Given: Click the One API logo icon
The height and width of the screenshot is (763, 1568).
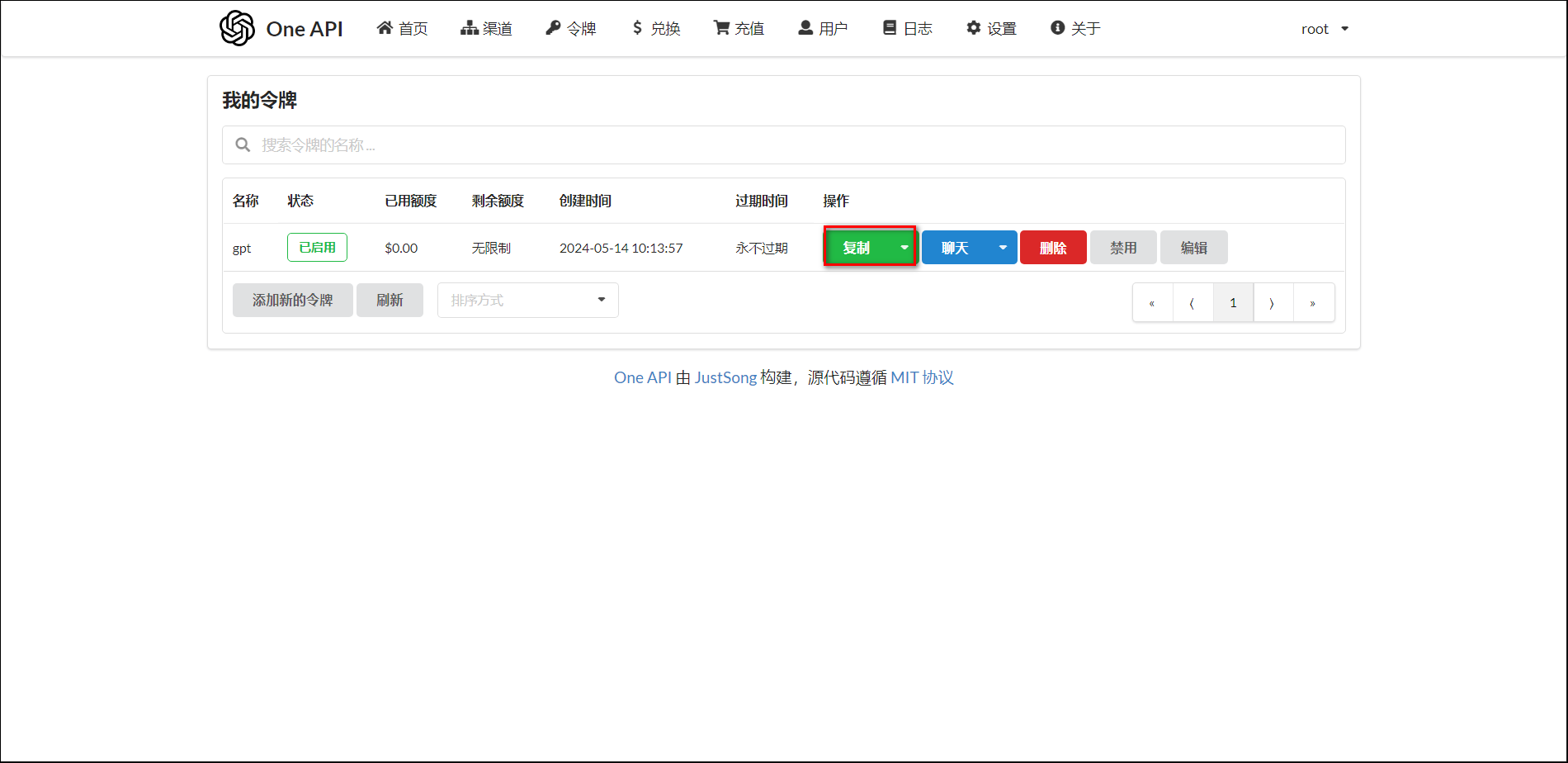Looking at the screenshot, I should [x=237, y=28].
